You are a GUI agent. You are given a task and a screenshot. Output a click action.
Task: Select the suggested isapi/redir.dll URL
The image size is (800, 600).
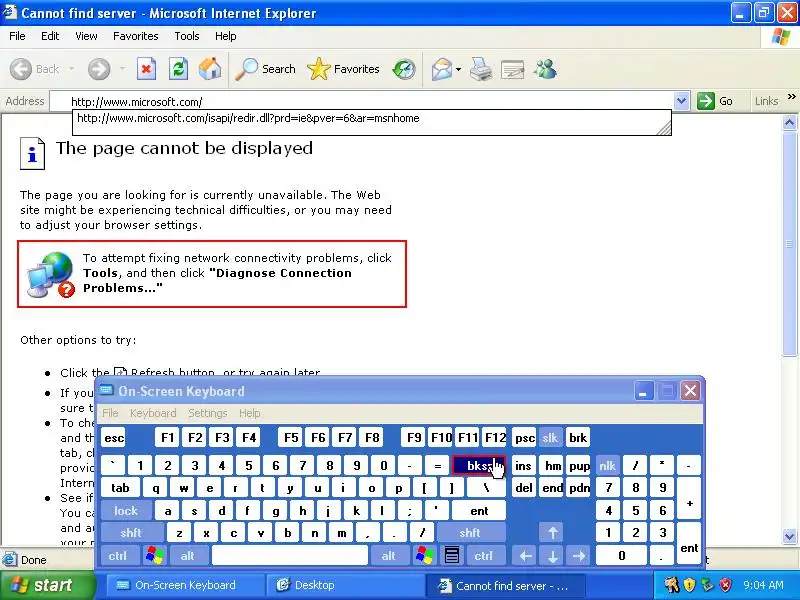[248, 118]
